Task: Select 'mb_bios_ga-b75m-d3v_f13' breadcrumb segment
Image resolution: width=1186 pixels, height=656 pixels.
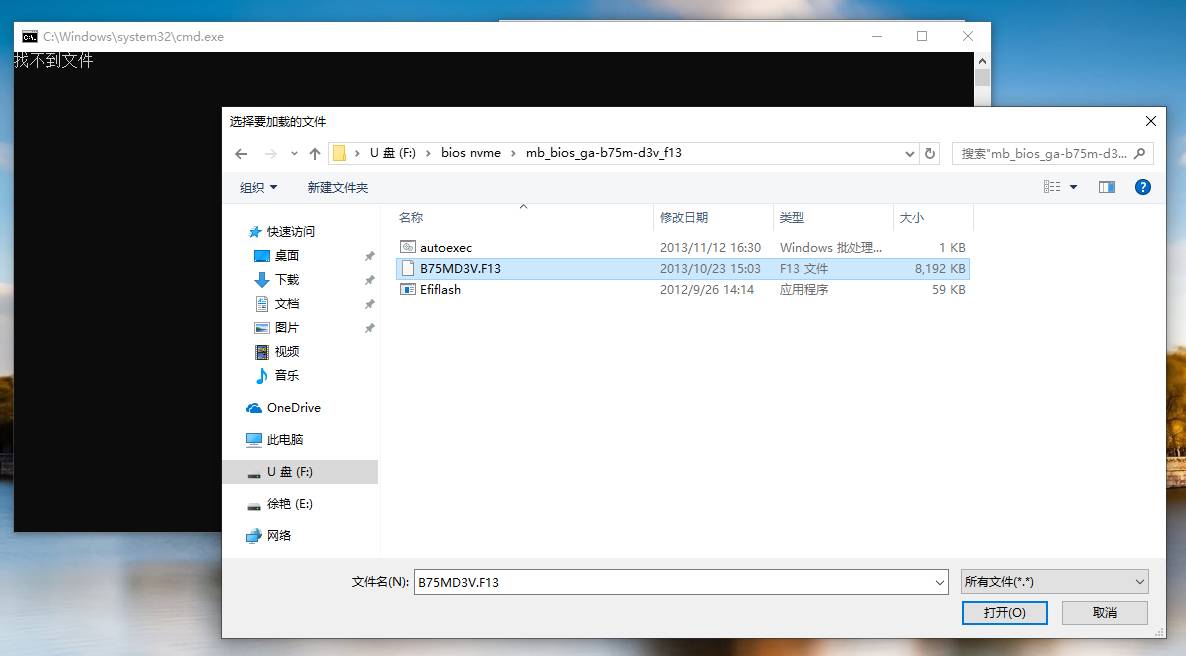Action: (604, 153)
